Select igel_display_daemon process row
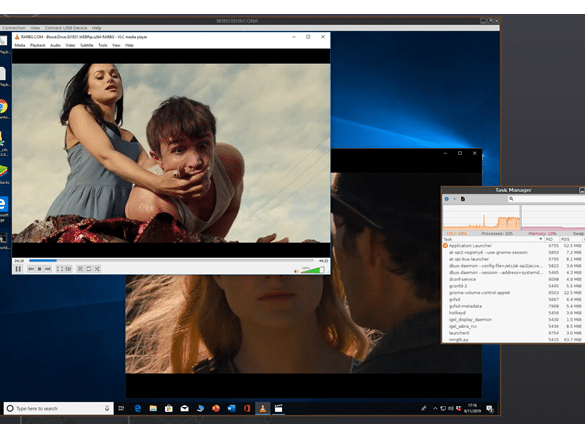 coord(513,319)
